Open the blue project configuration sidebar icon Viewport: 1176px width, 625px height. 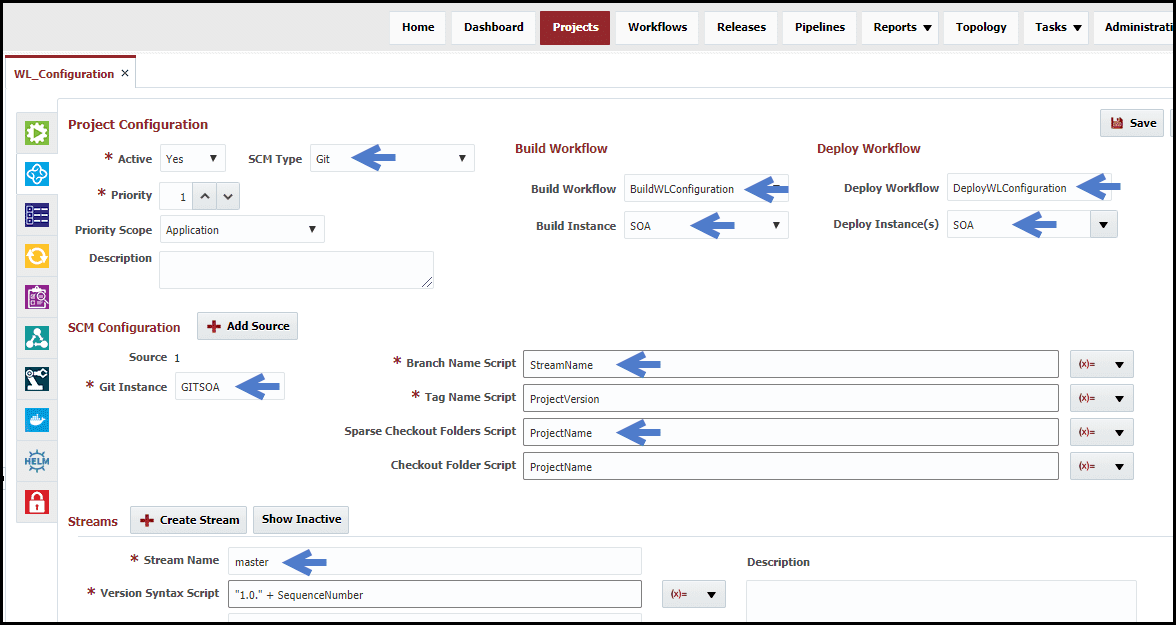pos(37,174)
